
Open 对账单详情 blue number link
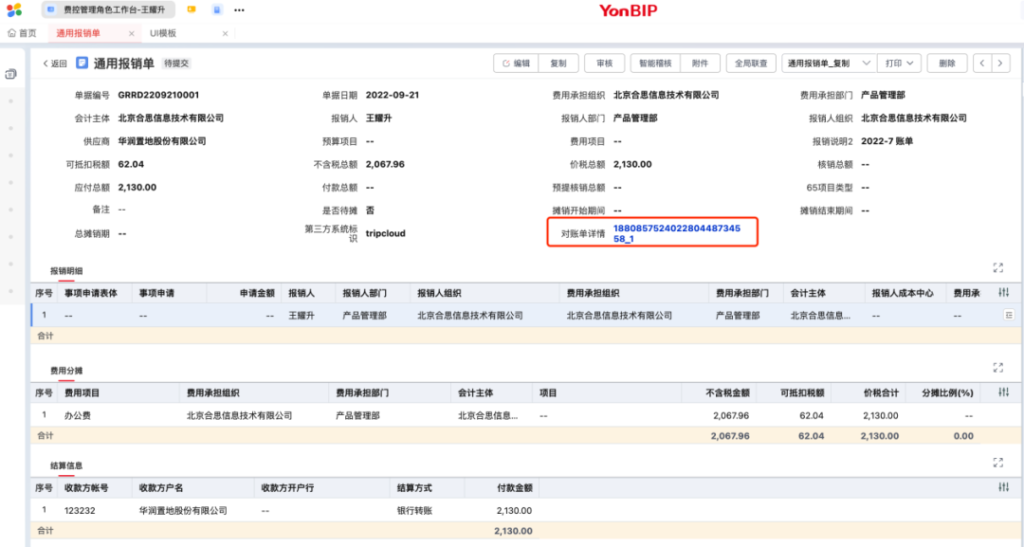point(677,234)
